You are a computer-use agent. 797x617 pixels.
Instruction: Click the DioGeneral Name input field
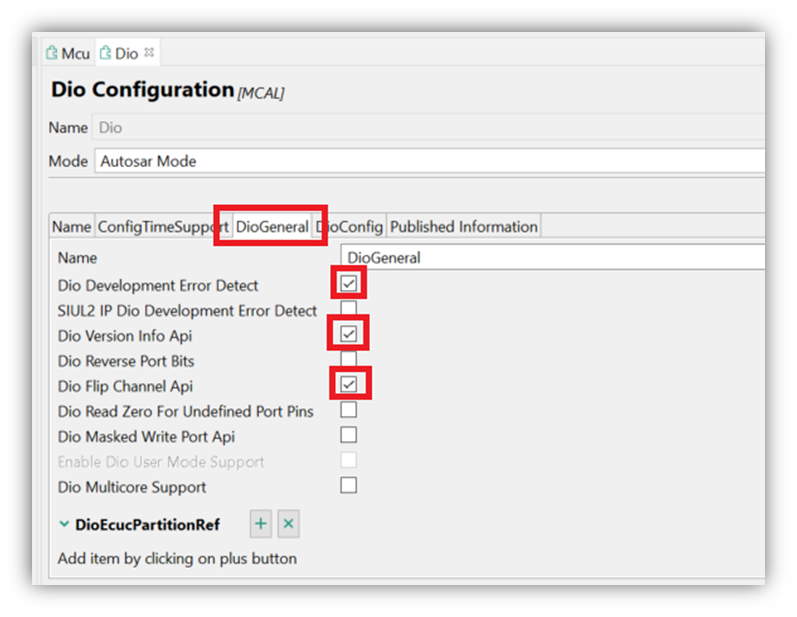pos(552,258)
